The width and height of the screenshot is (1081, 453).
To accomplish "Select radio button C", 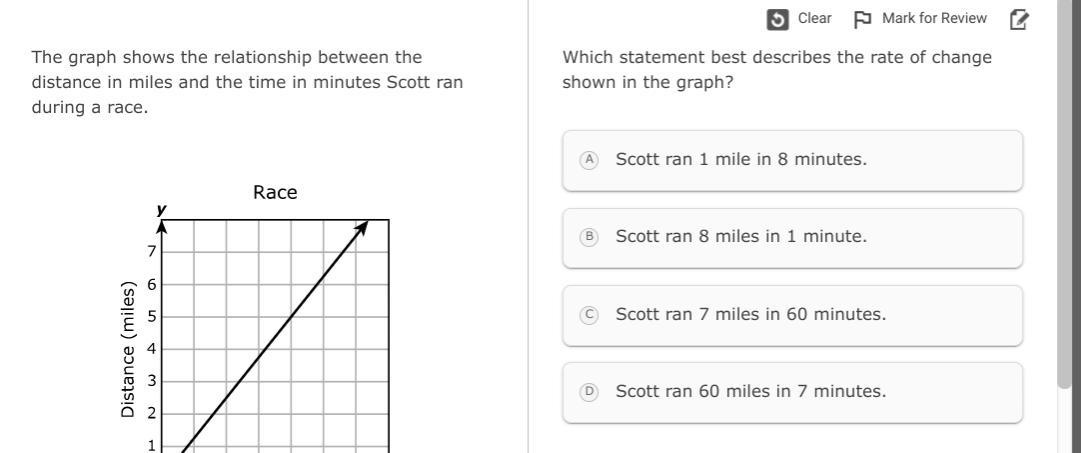I will (x=590, y=314).
